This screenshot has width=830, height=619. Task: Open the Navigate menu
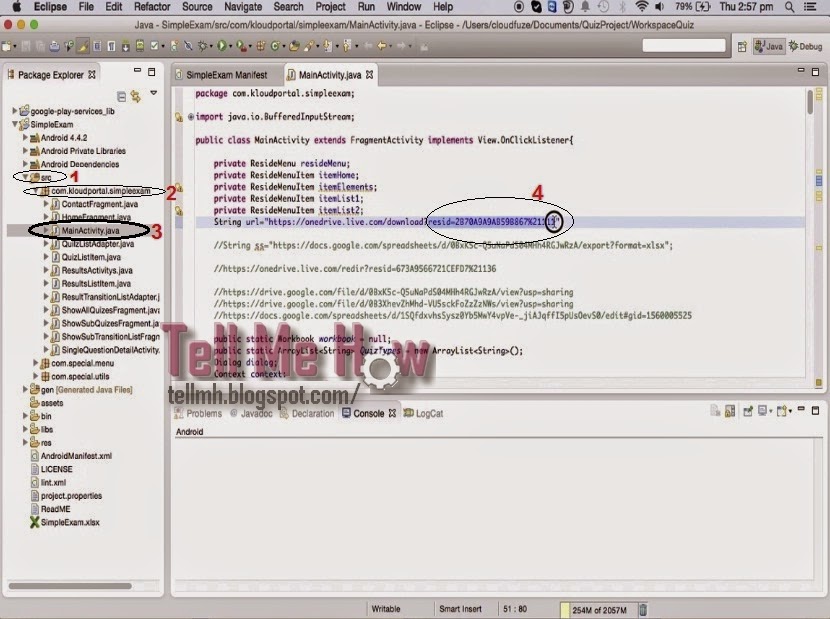(x=243, y=7)
